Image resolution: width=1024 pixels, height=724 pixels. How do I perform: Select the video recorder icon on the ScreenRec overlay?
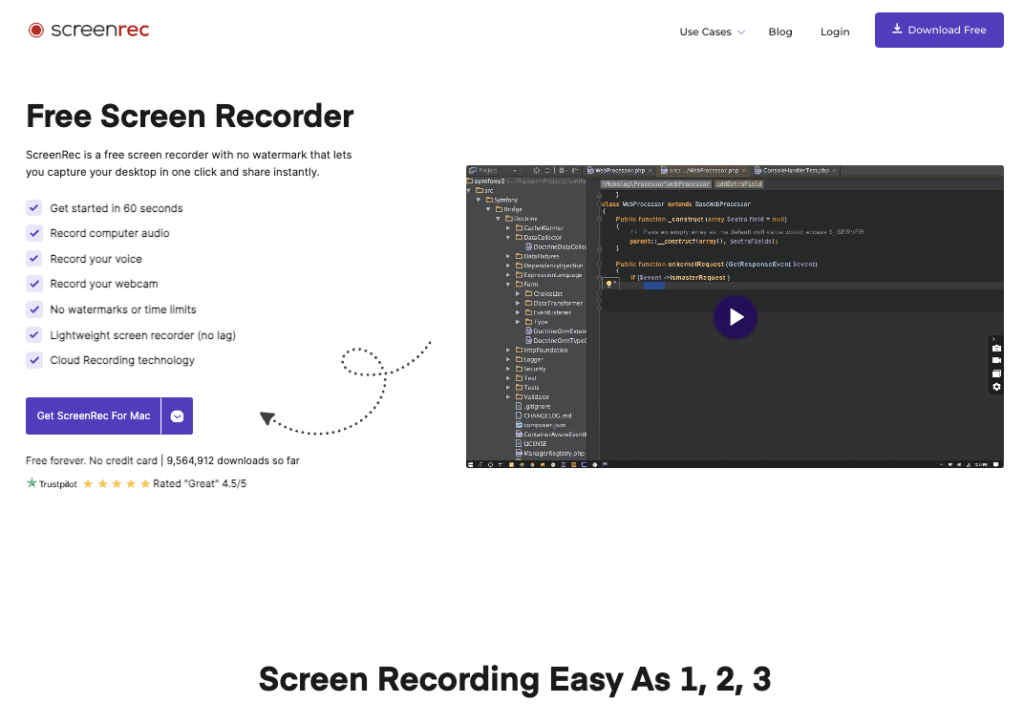click(996, 360)
